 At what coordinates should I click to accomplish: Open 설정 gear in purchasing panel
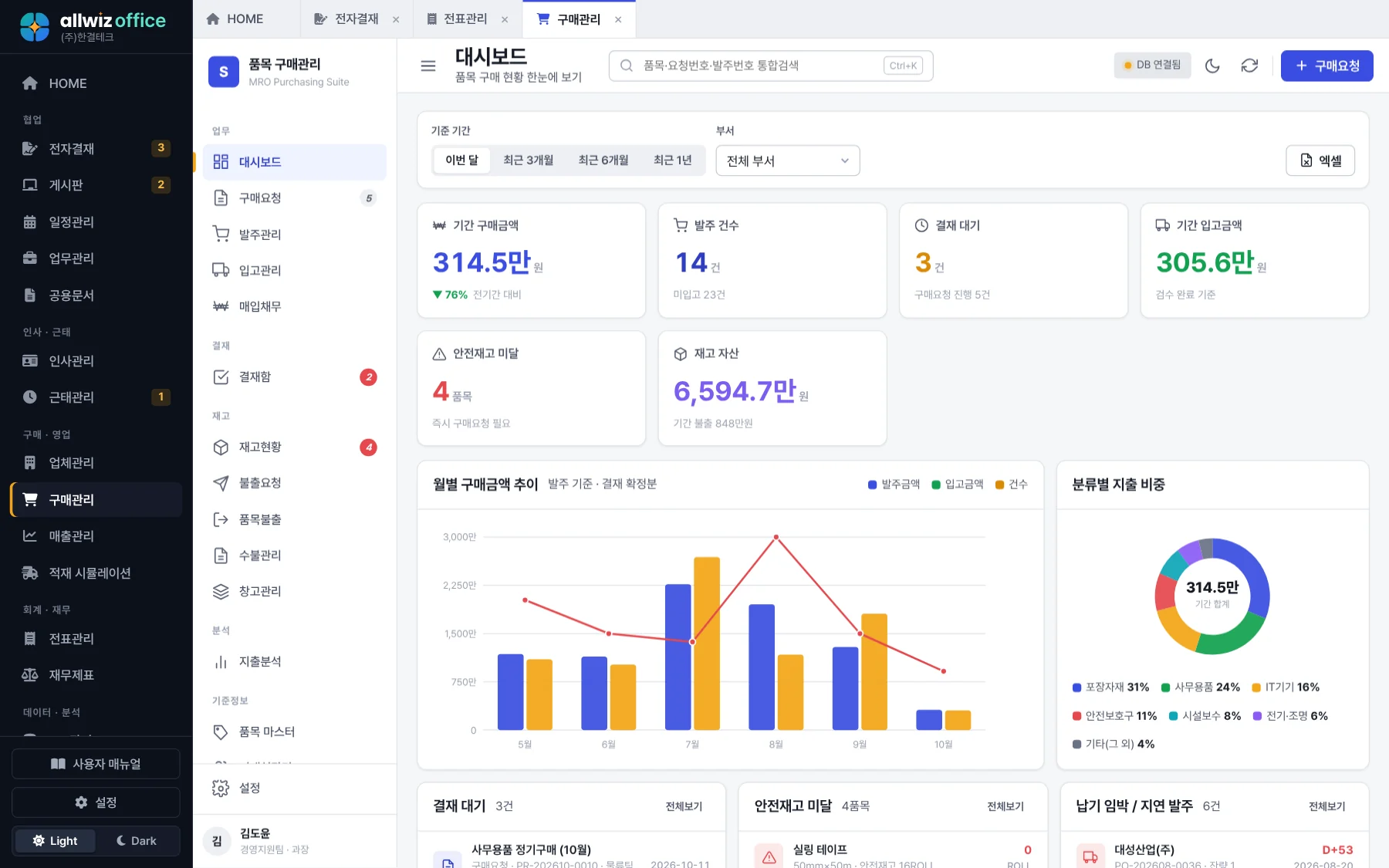294,788
